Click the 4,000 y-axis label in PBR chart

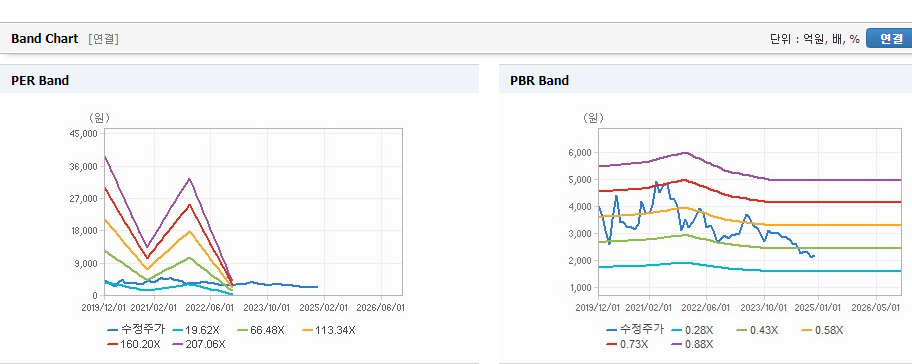(x=581, y=206)
